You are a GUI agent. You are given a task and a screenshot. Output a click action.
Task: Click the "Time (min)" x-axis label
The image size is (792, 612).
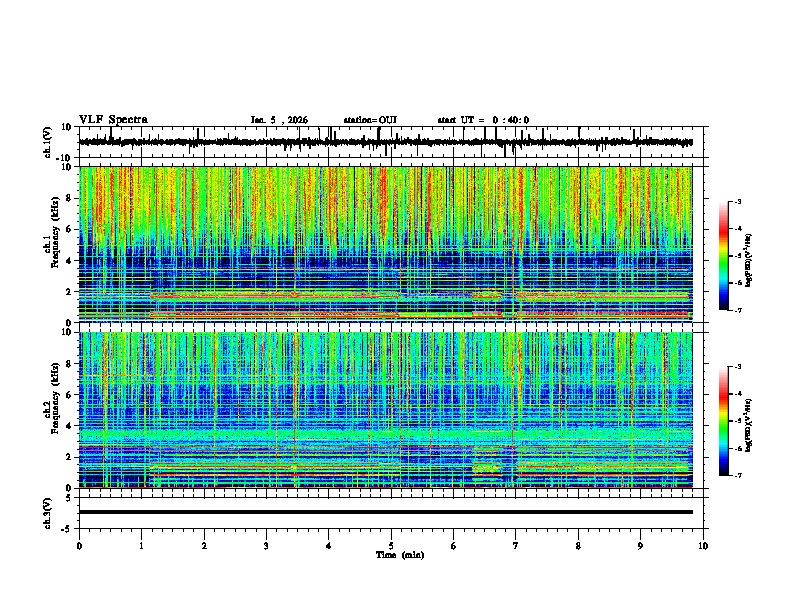coord(400,554)
